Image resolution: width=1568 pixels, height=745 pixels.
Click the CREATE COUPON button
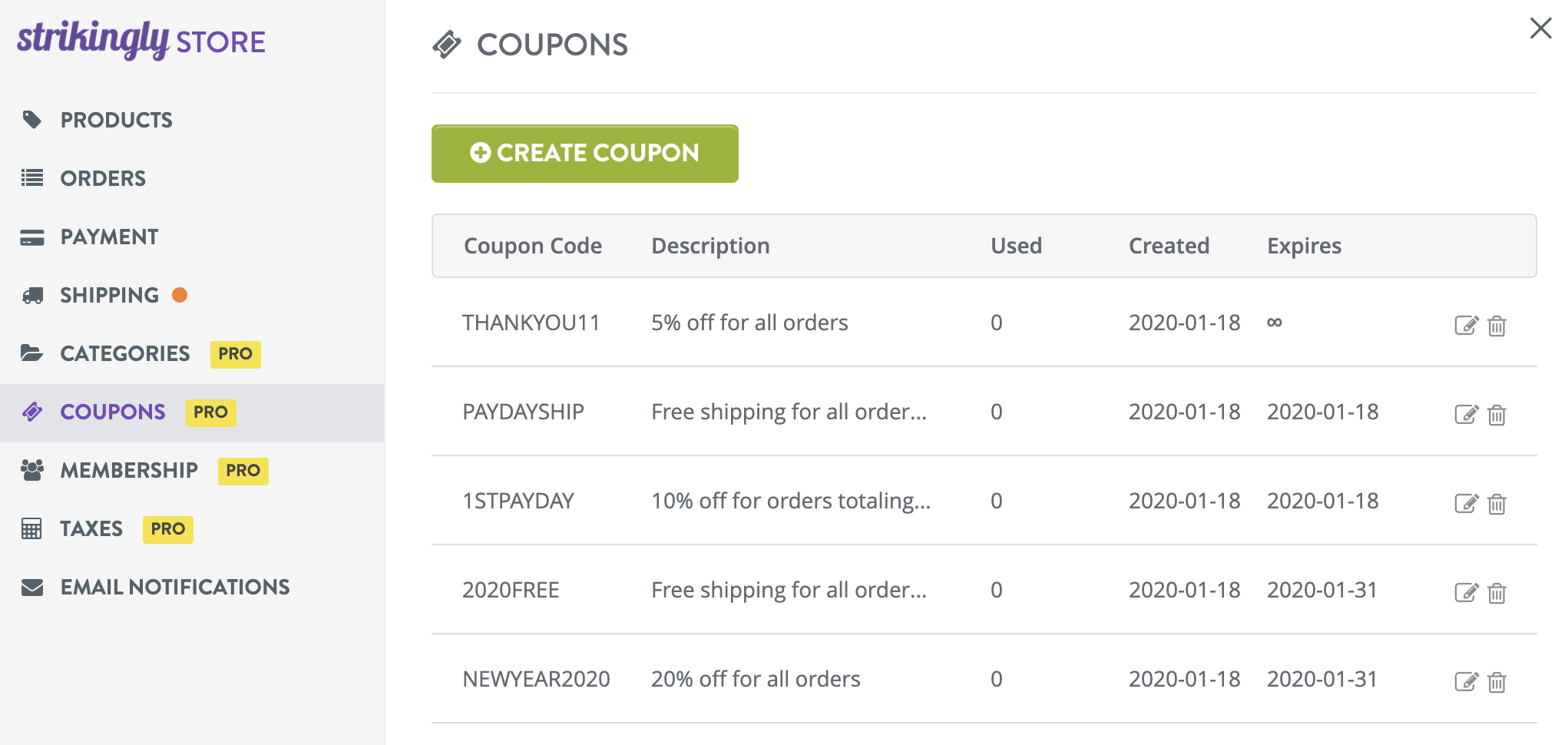click(x=584, y=153)
